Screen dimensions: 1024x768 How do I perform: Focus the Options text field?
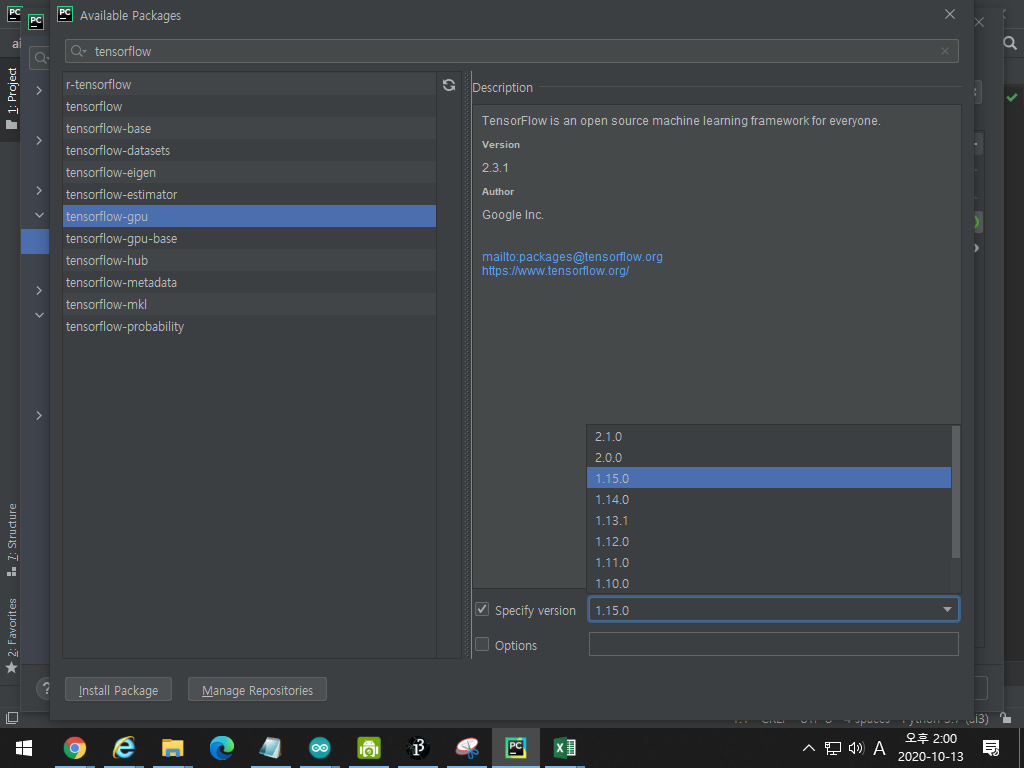(x=773, y=644)
